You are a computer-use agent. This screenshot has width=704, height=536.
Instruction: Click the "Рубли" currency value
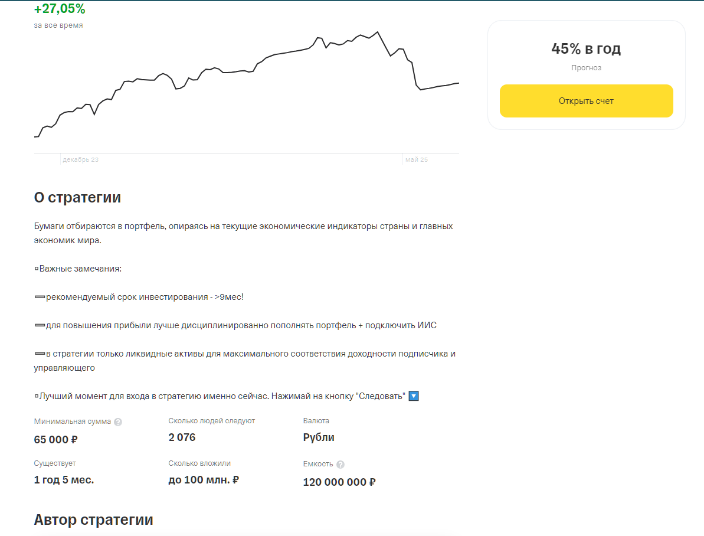pos(319,437)
